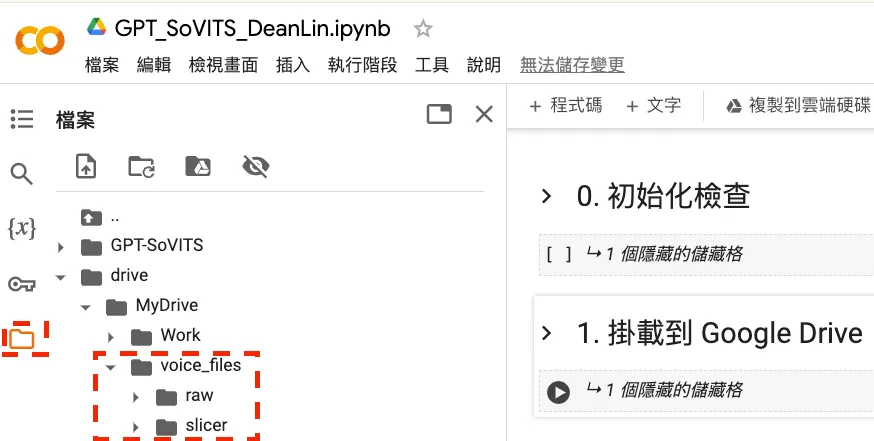Click 複製到雲端硬碟 button
The width and height of the screenshot is (874, 441).
(x=798, y=105)
